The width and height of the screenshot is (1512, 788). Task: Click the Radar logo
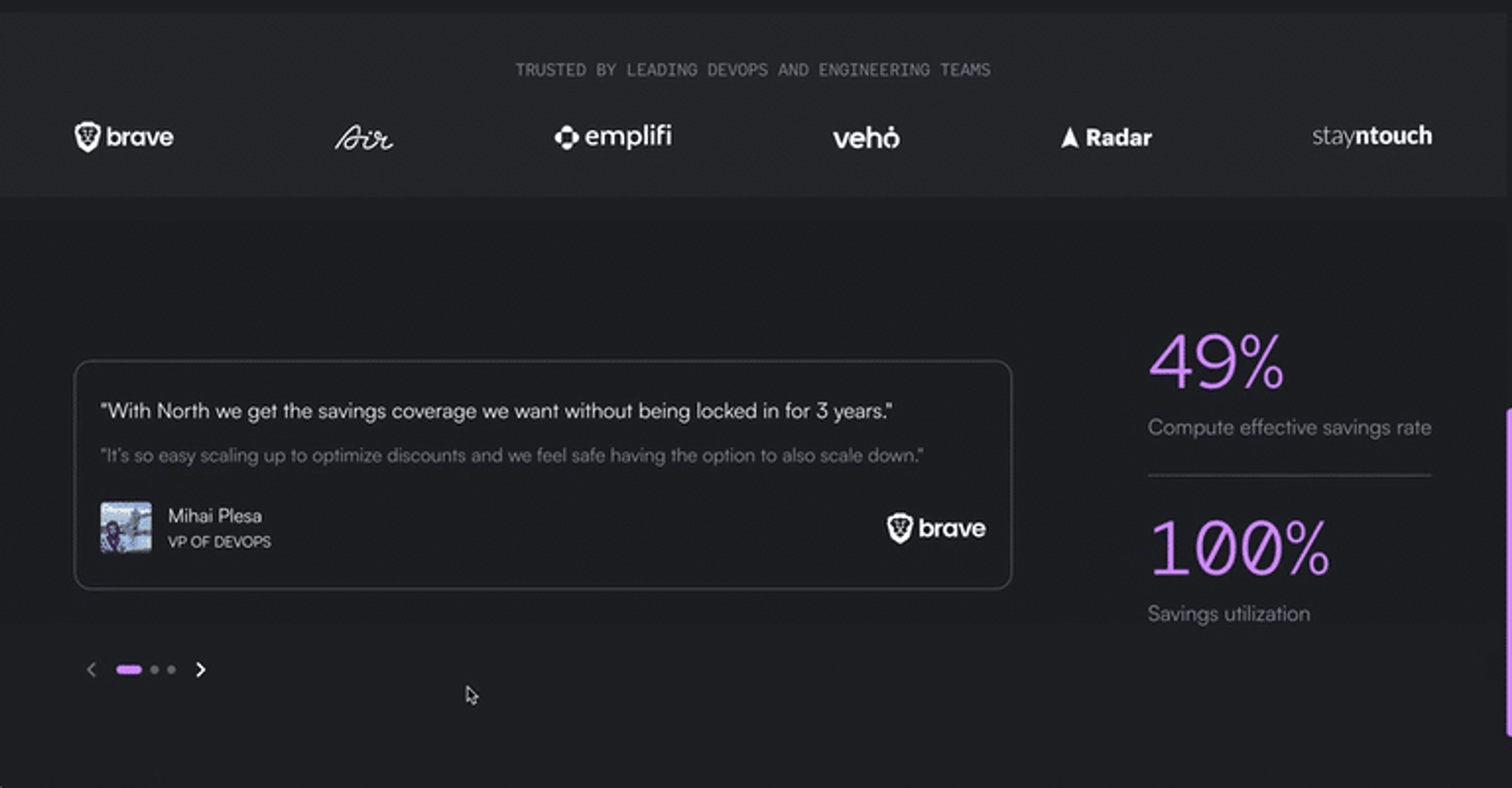tap(1106, 138)
